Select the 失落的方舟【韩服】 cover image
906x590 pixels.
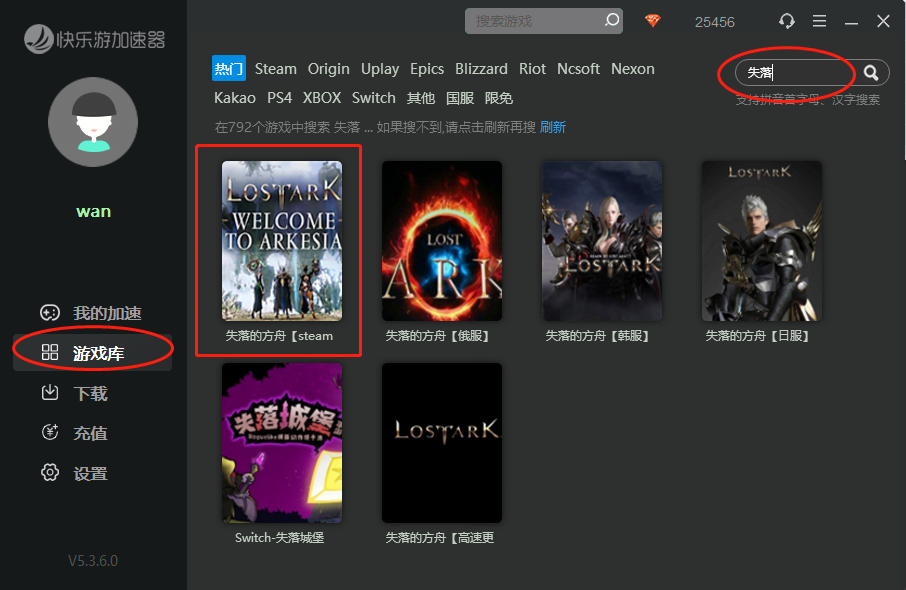[x=602, y=240]
